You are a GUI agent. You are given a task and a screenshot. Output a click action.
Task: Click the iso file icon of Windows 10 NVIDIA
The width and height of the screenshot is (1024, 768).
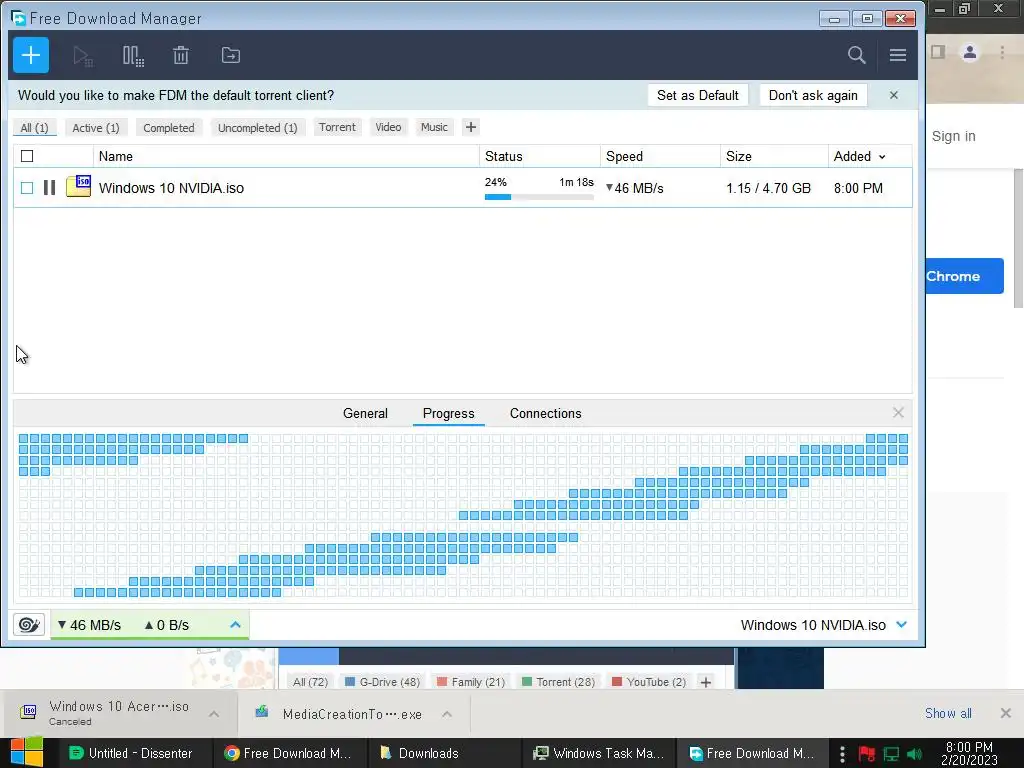[x=78, y=186]
